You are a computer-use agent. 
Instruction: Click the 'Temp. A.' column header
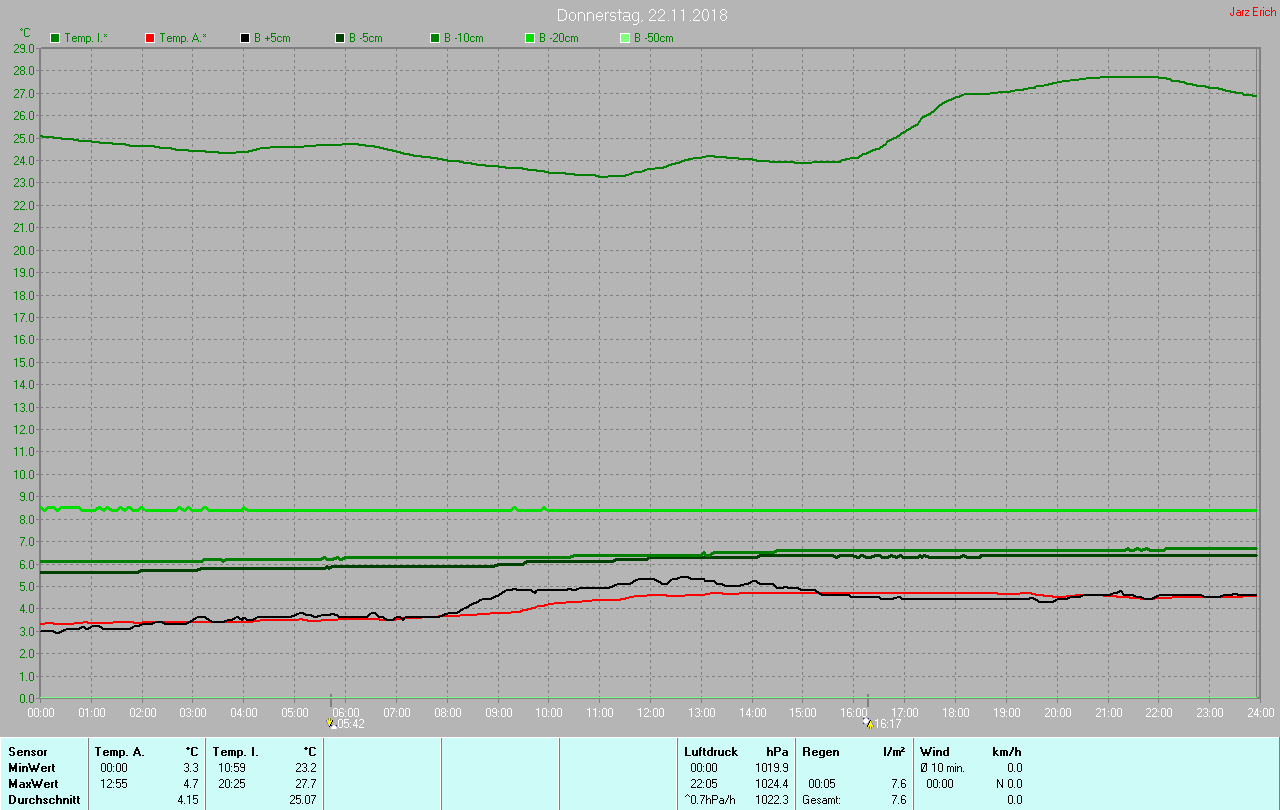119,752
